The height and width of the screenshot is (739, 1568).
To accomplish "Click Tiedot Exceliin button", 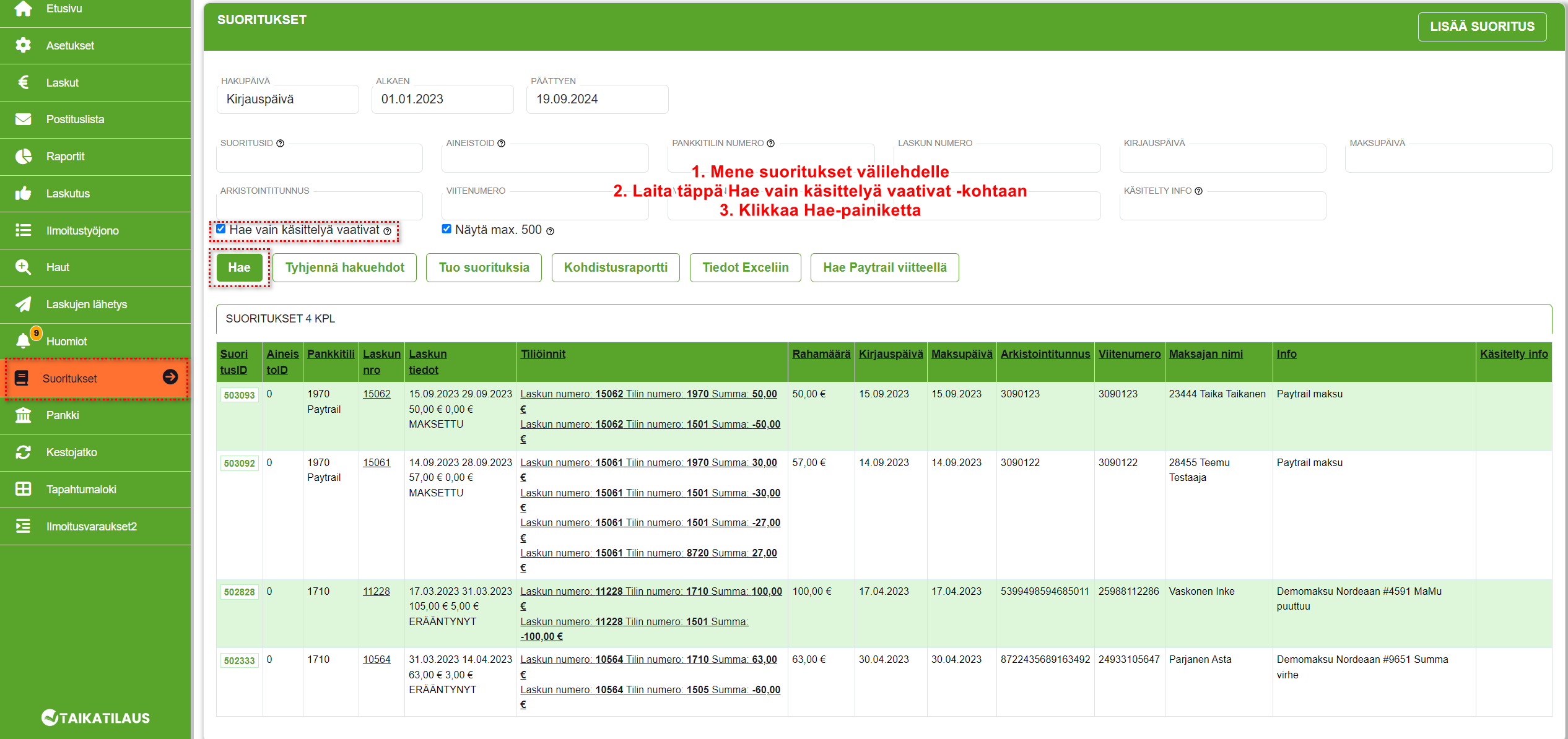I will [746, 267].
